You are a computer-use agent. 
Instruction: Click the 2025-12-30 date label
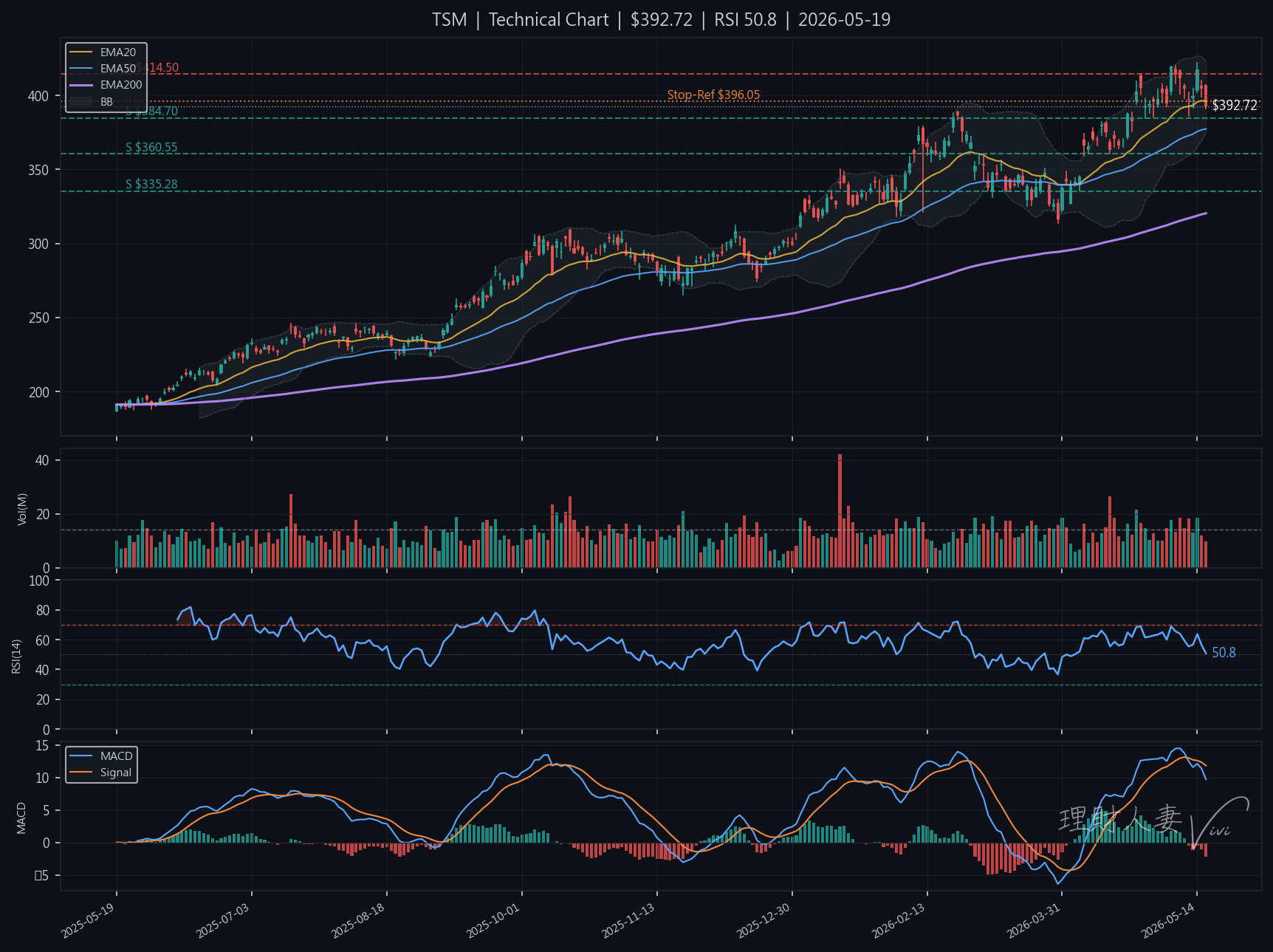(x=764, y=921)
